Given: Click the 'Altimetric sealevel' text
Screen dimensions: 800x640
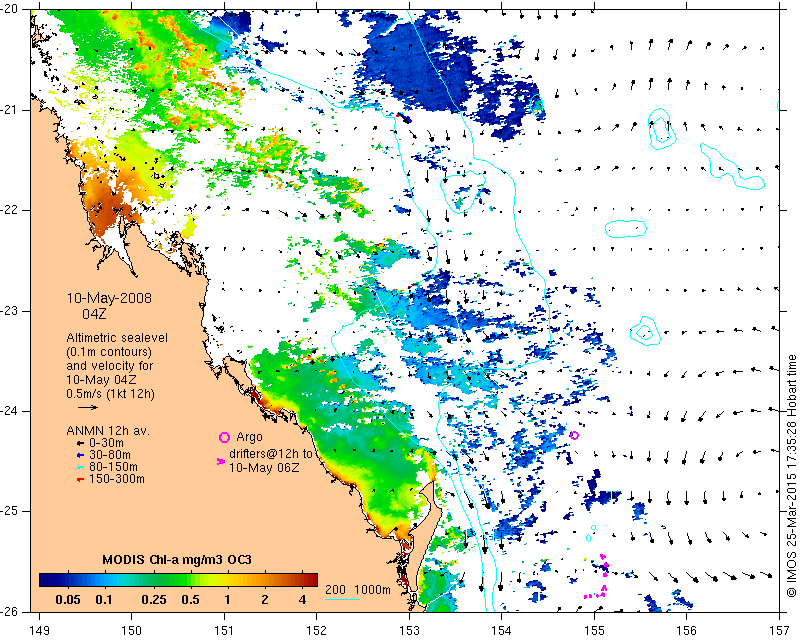Looking at the screenshot, I should point(117,338).
